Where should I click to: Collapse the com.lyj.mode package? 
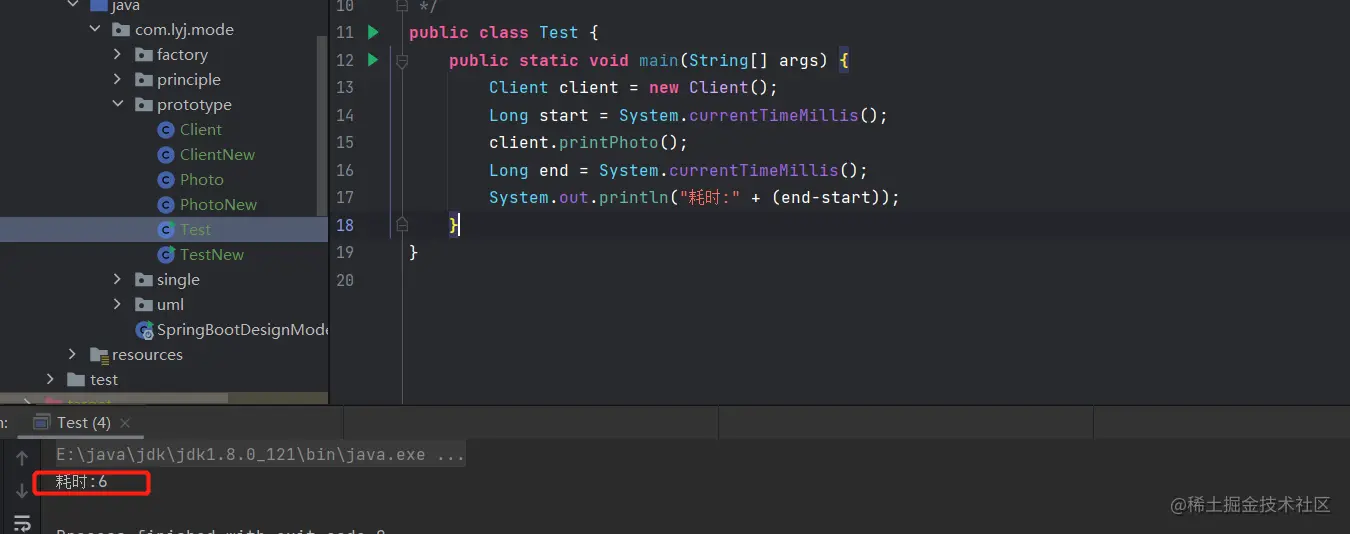95,29
